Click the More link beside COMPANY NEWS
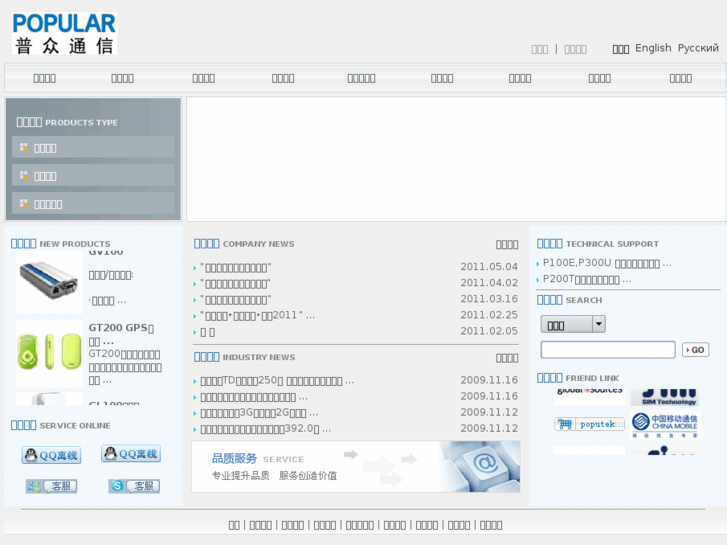 507,244
